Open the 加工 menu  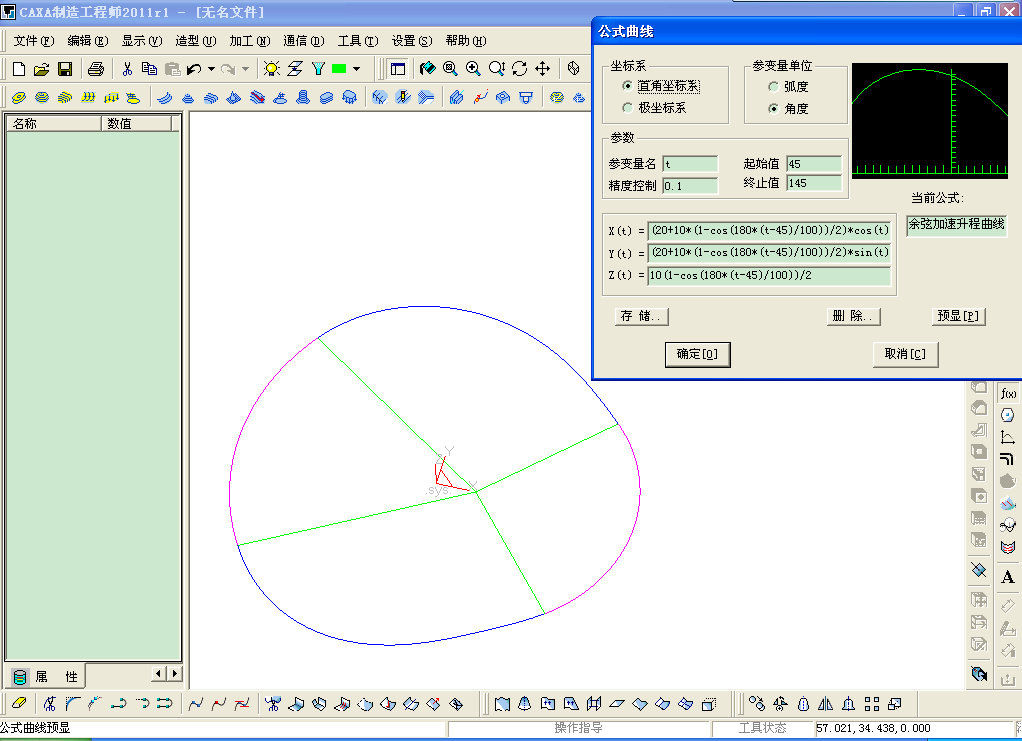point(250,40)
